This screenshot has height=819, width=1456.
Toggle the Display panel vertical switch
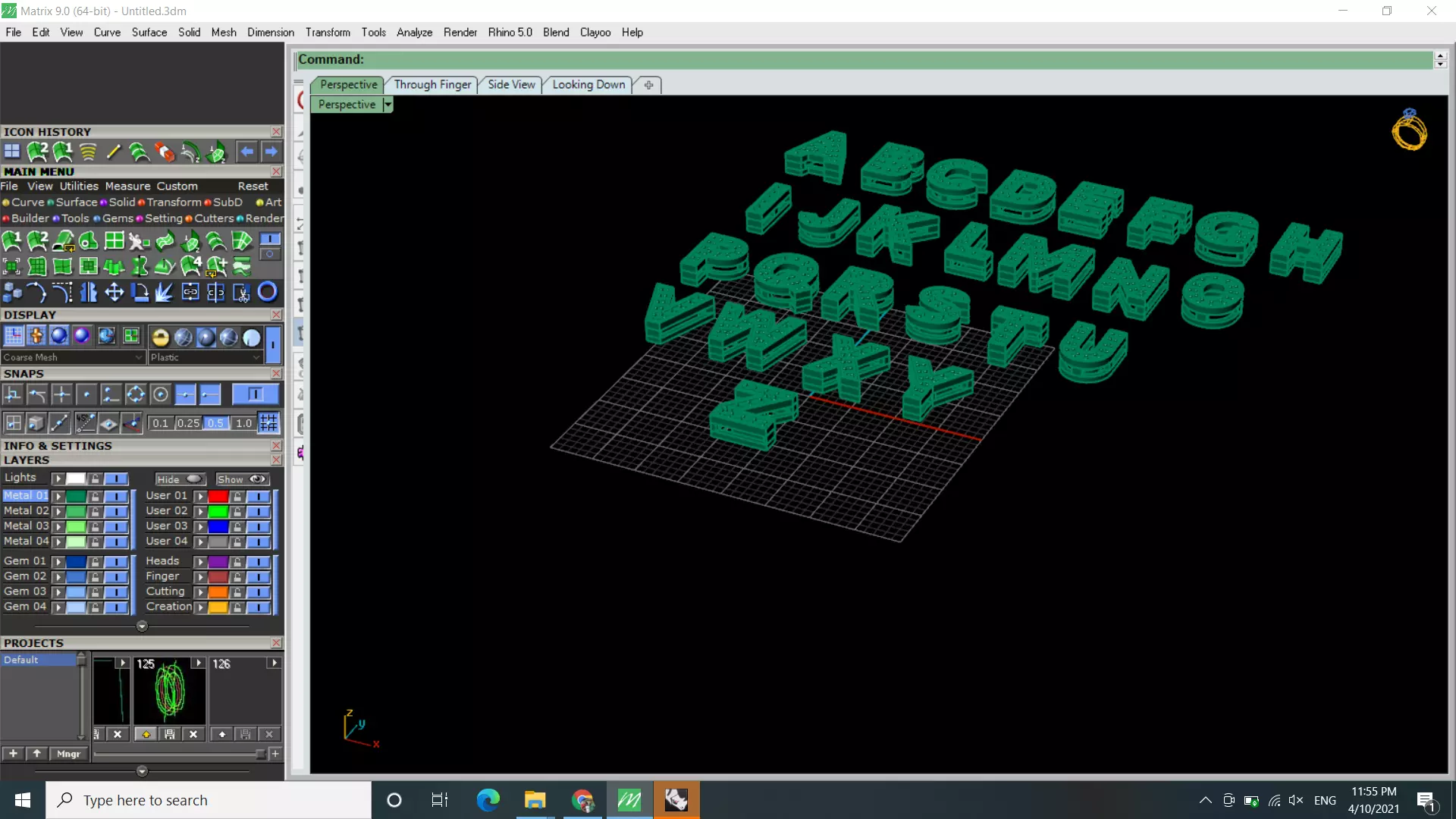click(x=272, y=344)
